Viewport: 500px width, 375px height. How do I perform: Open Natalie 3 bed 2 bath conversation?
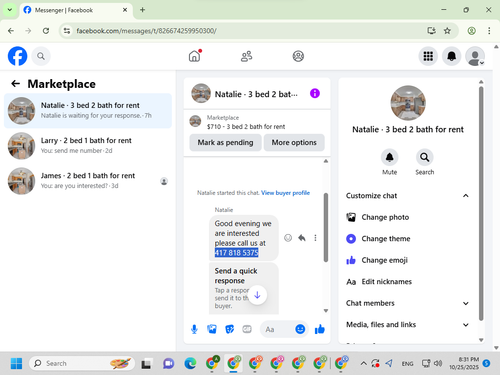coord(88,111)
